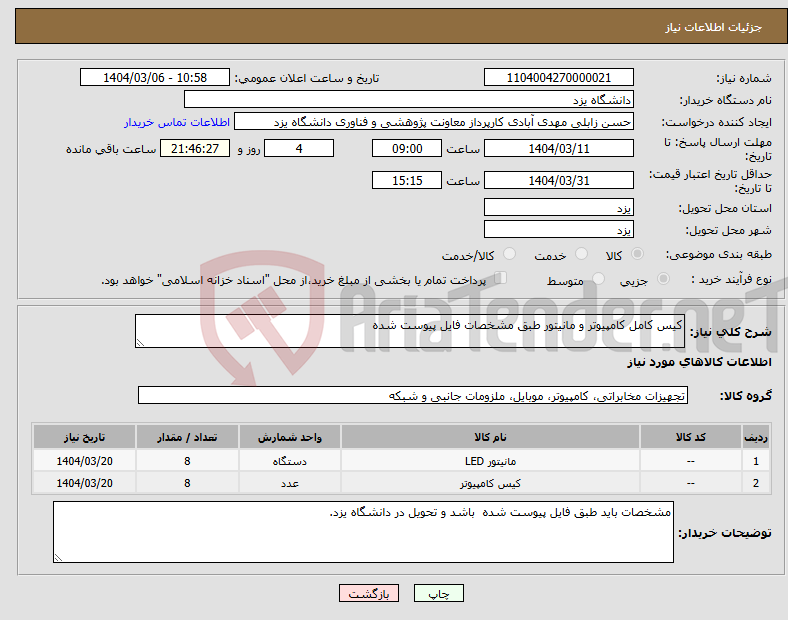The height and width of the screenshot is (620, 788).
Task: Click the deadline time field 09:00
Action: [407, 148]
